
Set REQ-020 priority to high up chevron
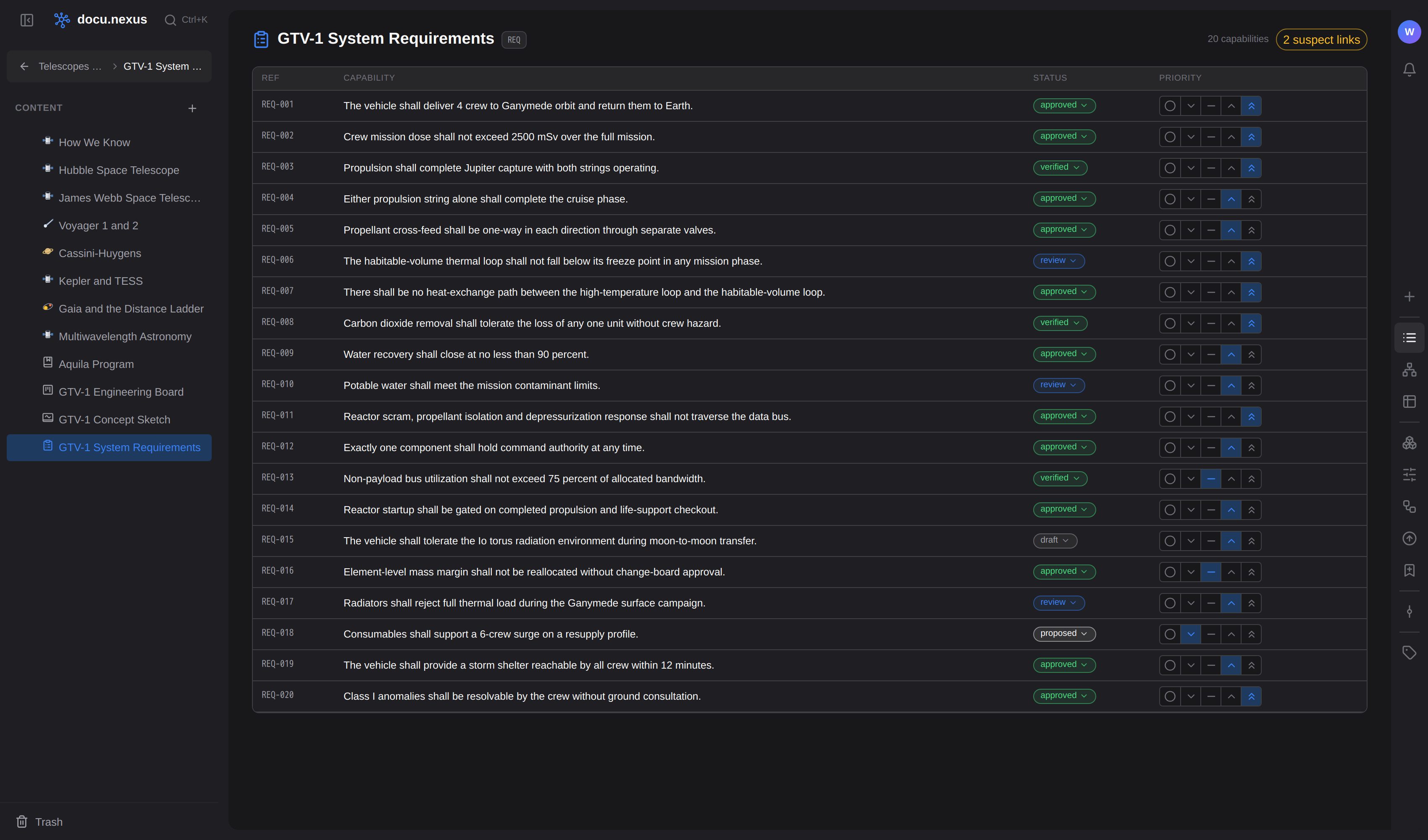pyautogui.click(x=1231, y=697)
